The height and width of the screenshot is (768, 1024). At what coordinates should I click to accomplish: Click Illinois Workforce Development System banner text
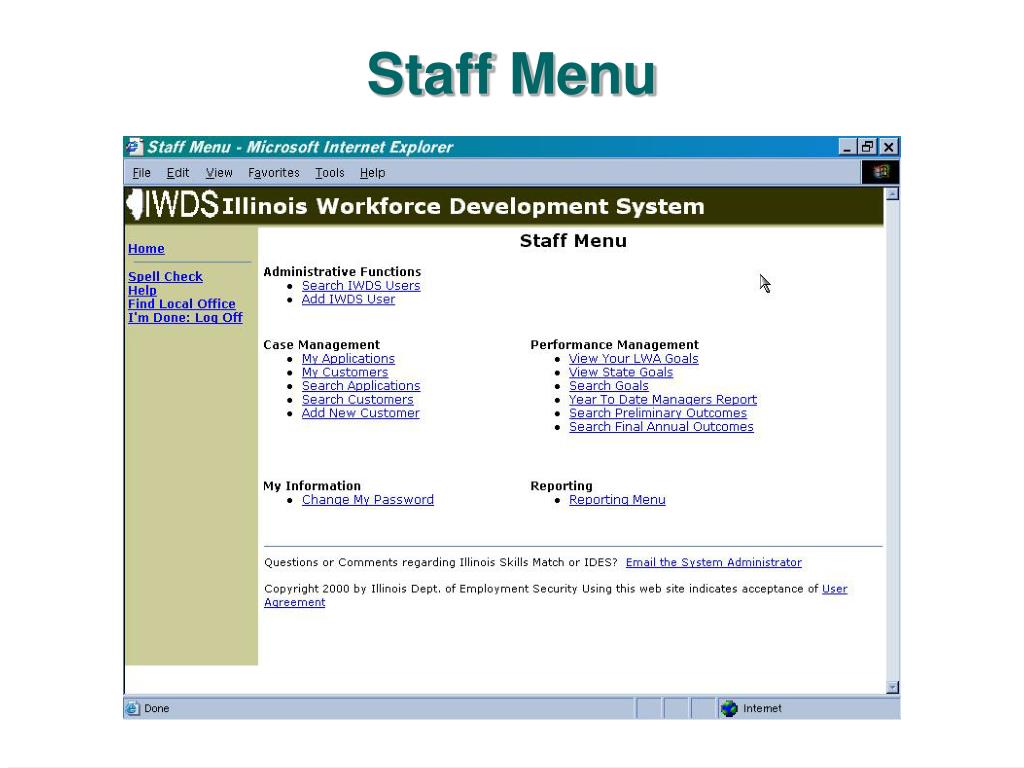tap(464, 206)
